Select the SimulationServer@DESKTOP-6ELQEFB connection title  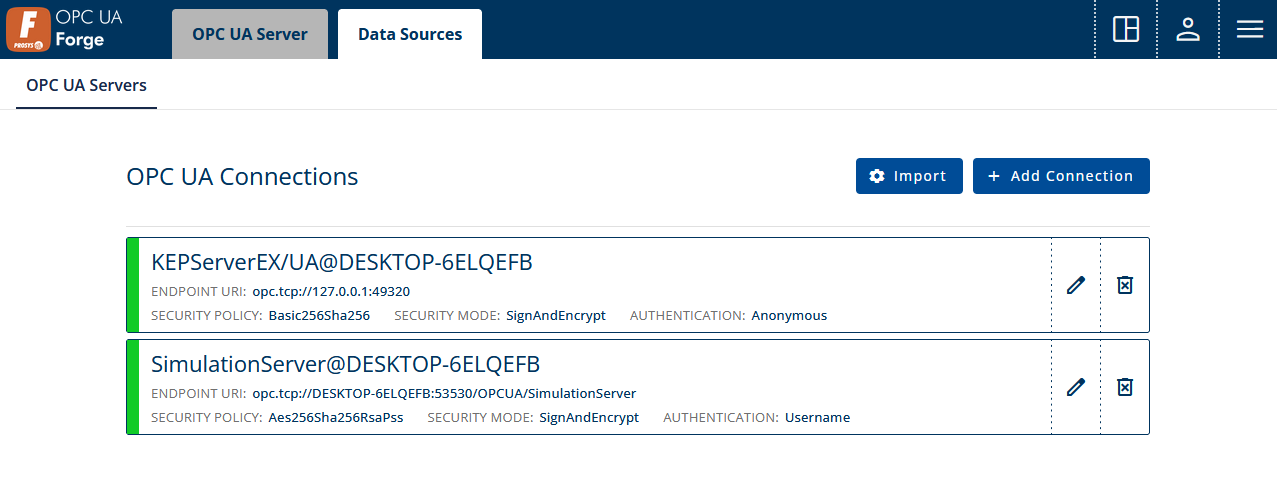346,364
